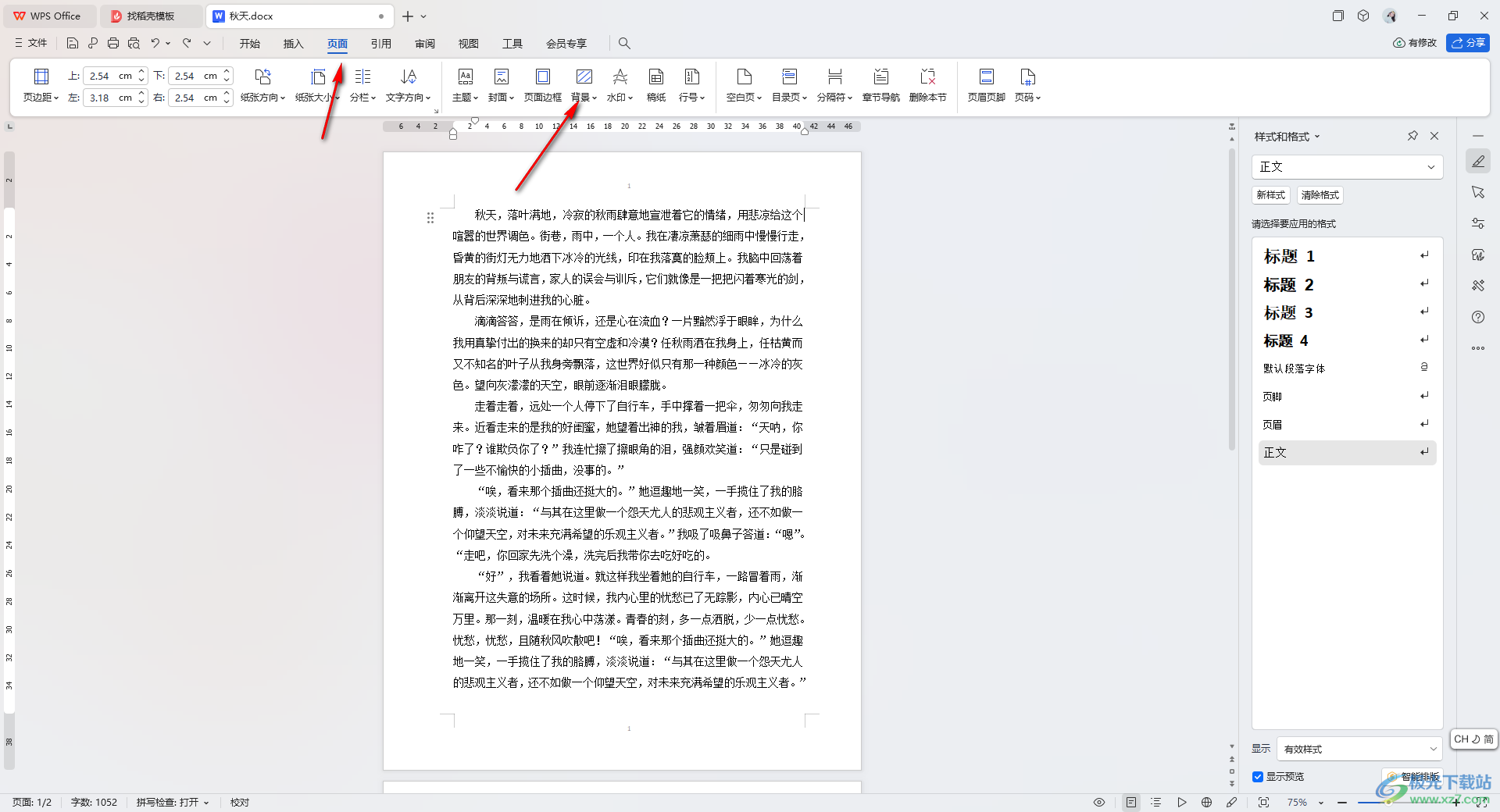This screenshot has width=1500, height=812.
Task: Switch to web layout globe view
Action: 1206,802
